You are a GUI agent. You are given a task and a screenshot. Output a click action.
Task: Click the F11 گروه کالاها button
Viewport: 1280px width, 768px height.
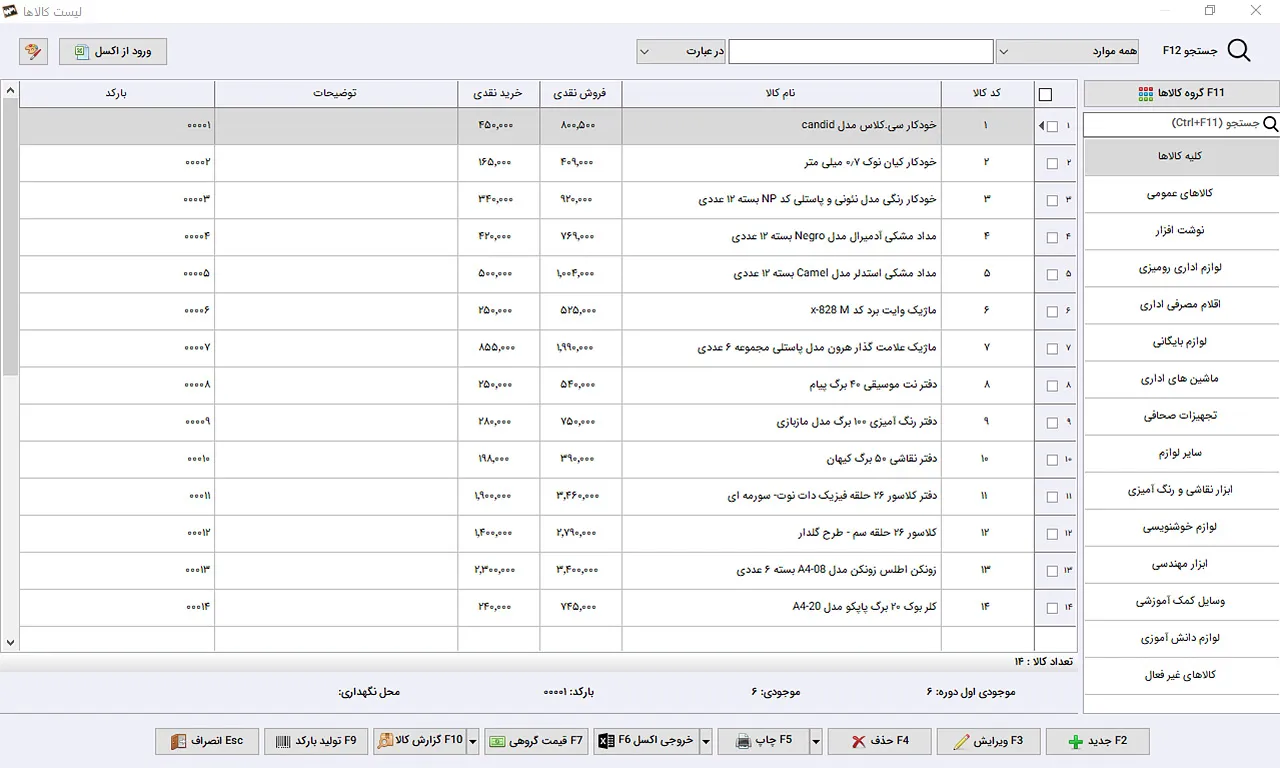(1181, 94)
